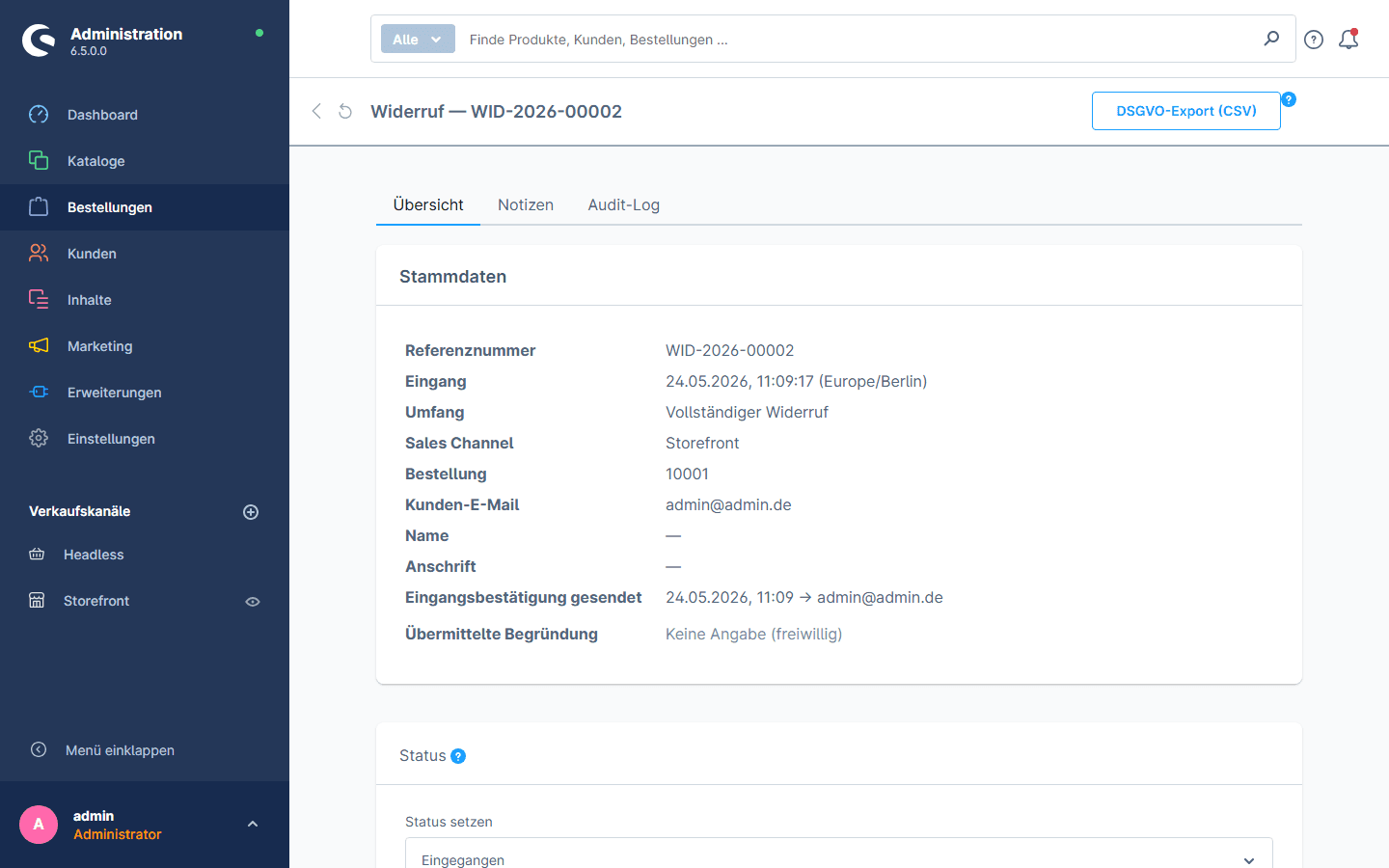Click Keine Angabe (freiwillig) text
Screen dimensions: 1389x868
click(753, 634)
